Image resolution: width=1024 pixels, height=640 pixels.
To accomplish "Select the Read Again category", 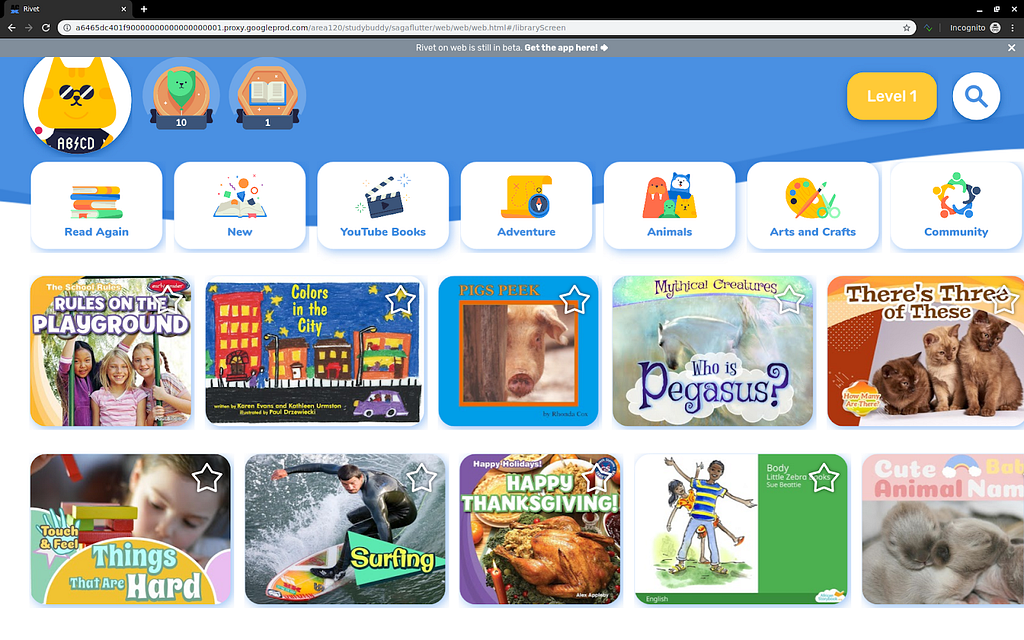I will (x=97, y=206).
